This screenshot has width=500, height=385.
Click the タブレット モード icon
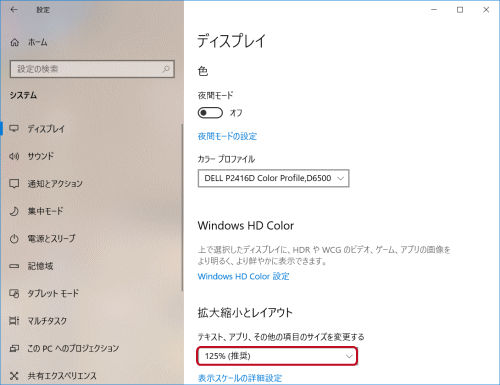pyautogui.click(x=14, y=293)
